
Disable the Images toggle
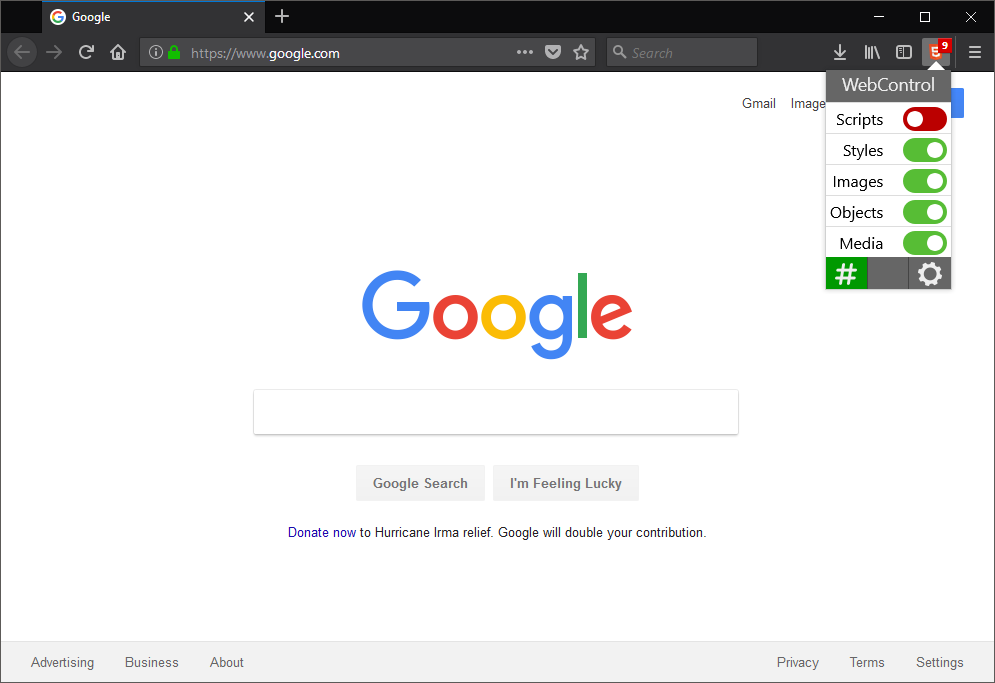pyautogui.click(x=925, y=181)
